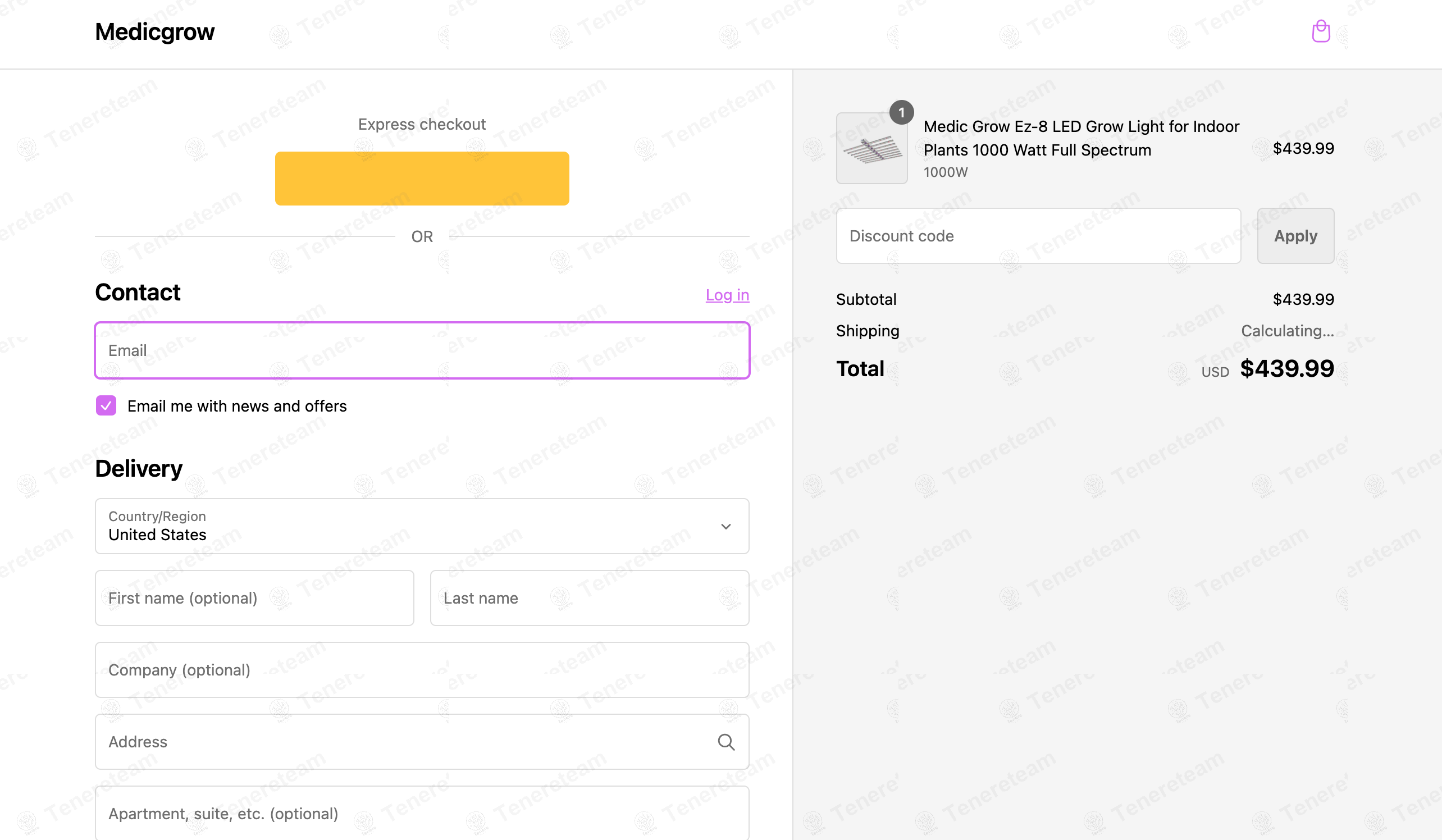Expand the Country/Region dropdown

(x=422, y=526)
